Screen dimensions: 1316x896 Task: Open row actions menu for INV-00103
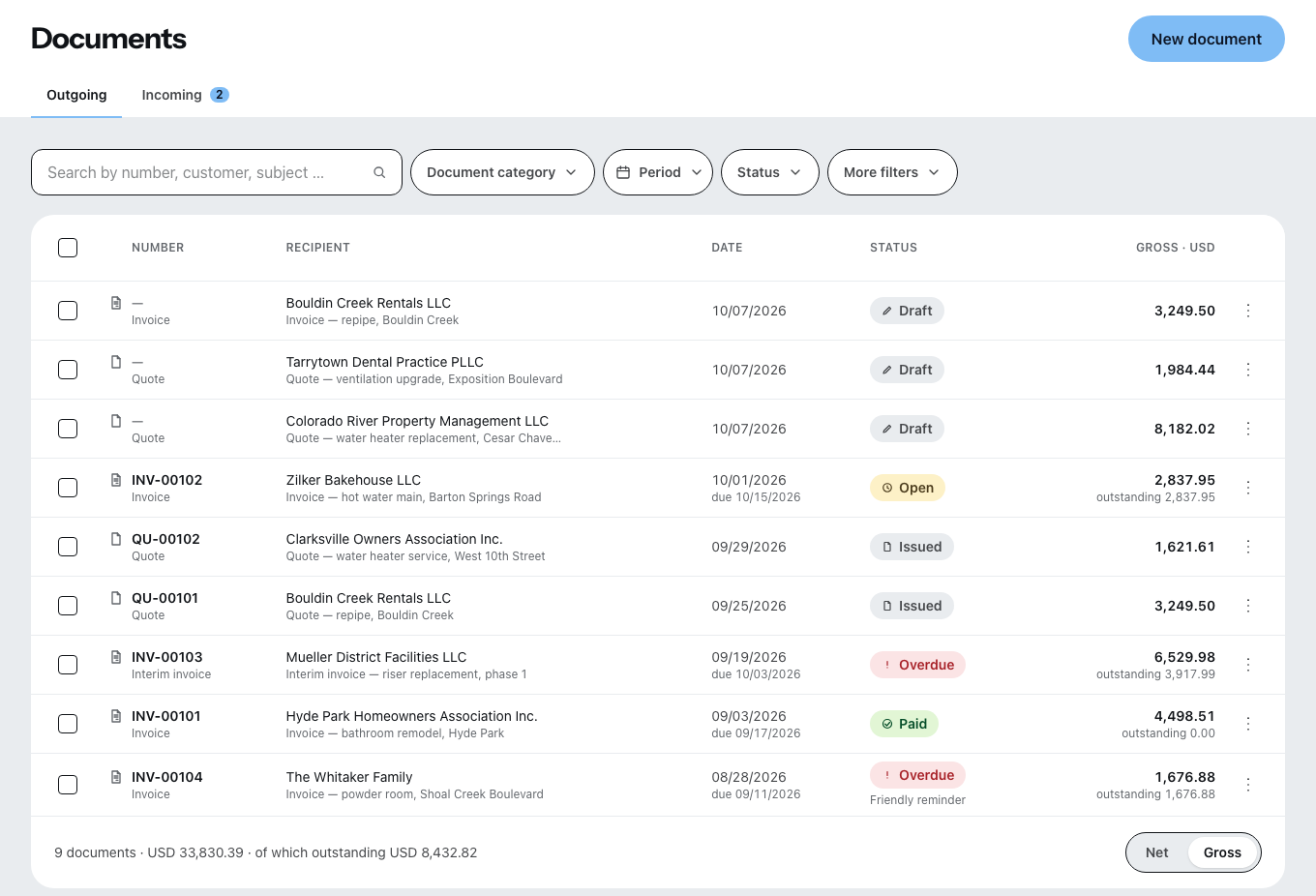[x=1248, y=665]
